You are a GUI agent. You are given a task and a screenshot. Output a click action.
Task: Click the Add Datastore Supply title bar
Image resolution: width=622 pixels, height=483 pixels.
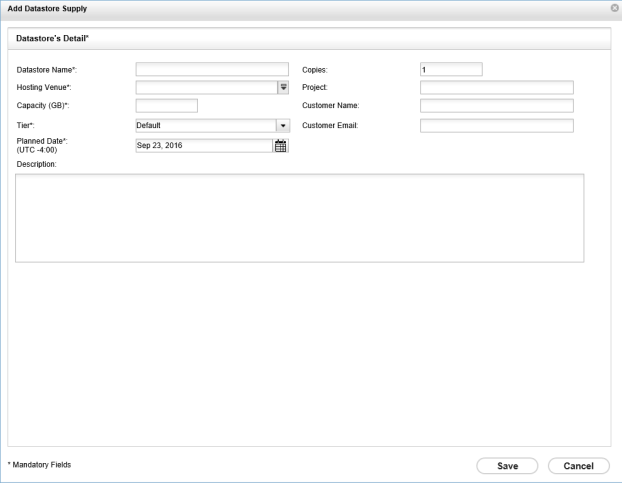click(x=300, y=8)
